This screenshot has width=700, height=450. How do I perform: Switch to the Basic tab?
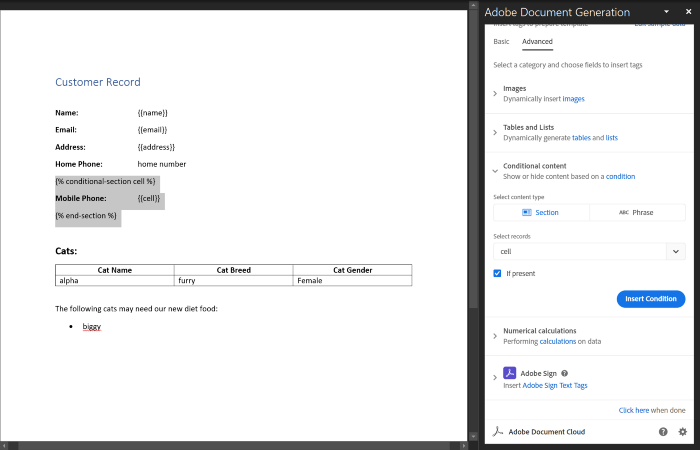tap(501, 42)
